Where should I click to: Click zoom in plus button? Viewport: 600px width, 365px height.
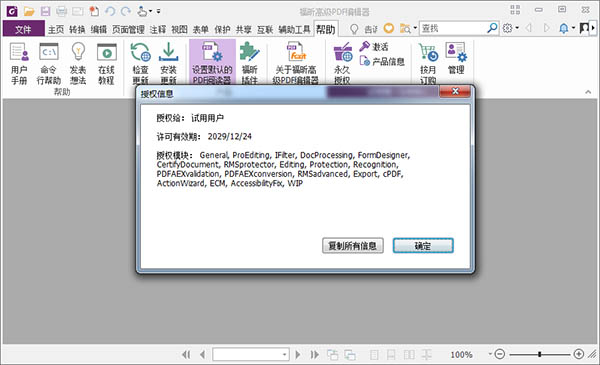(579, 354)
